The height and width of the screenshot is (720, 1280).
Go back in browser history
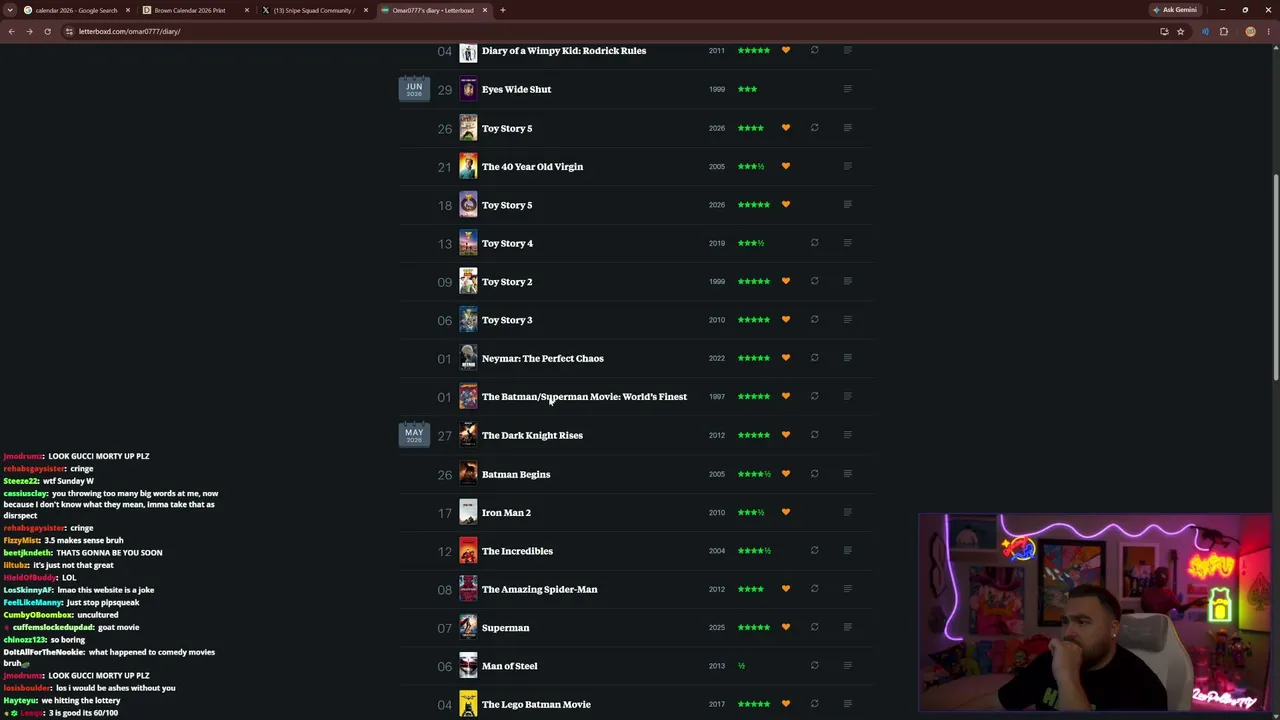[11, 31]
